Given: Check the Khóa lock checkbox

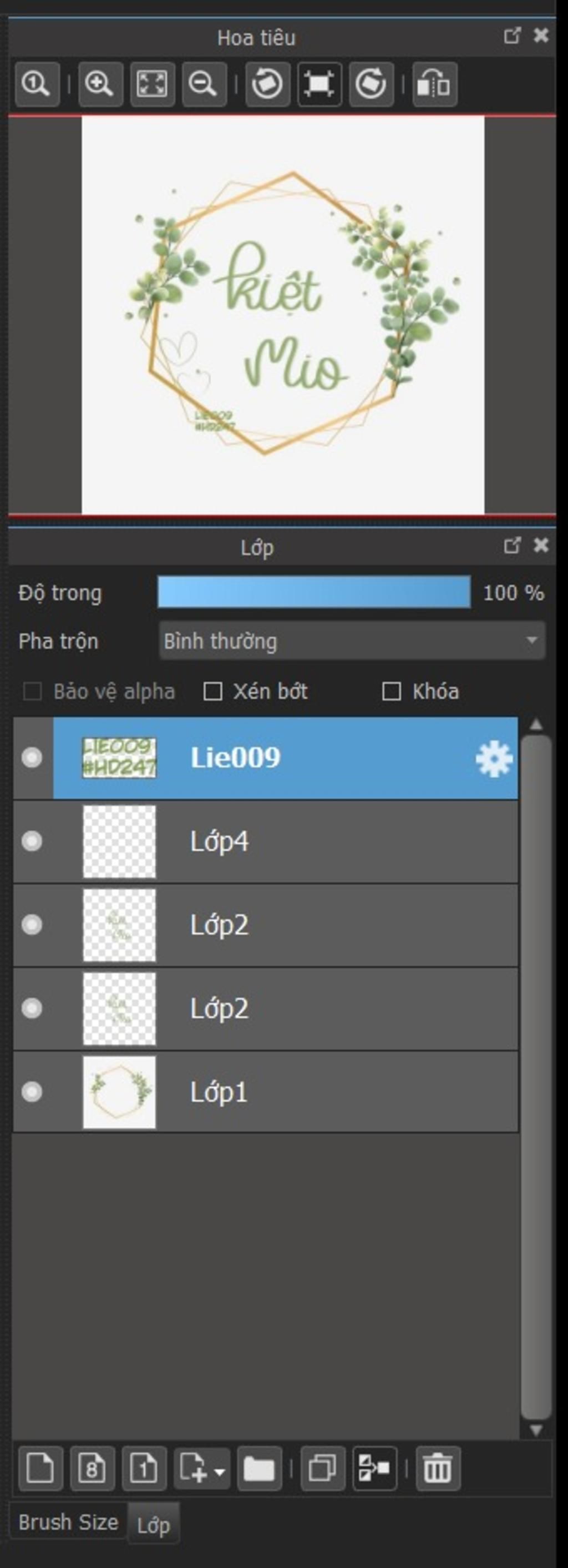Looking at the screenshot, I should point(391,692).
